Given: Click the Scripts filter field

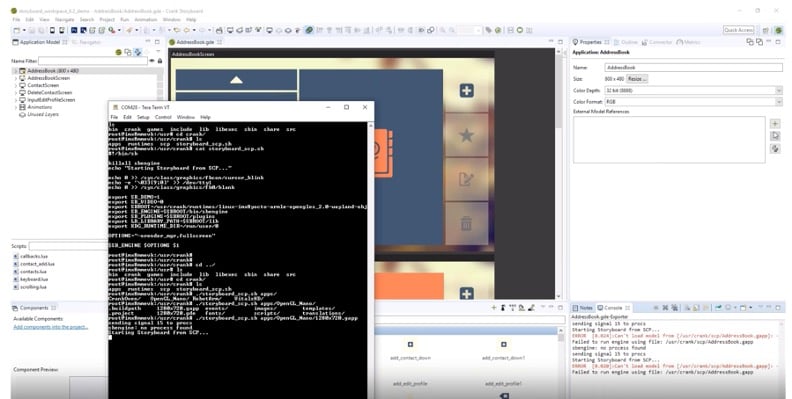Looking at the screenshot, I should pyautogui.click(x=68, y=246).
